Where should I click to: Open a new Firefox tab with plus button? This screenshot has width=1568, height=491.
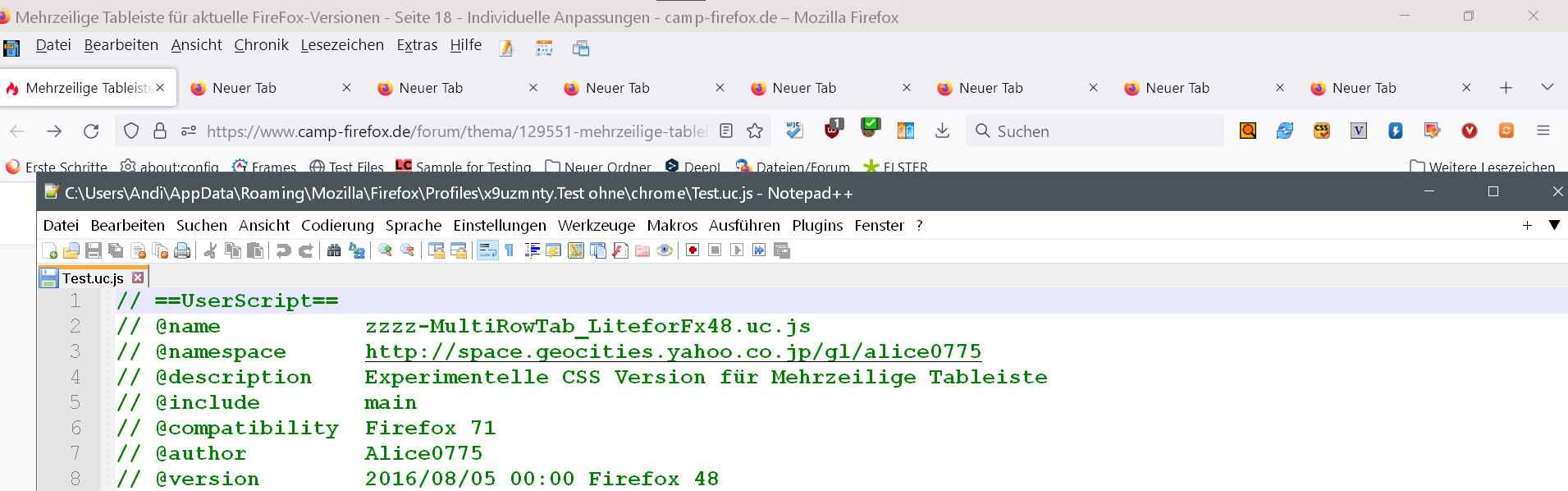tap(1506, 88)
